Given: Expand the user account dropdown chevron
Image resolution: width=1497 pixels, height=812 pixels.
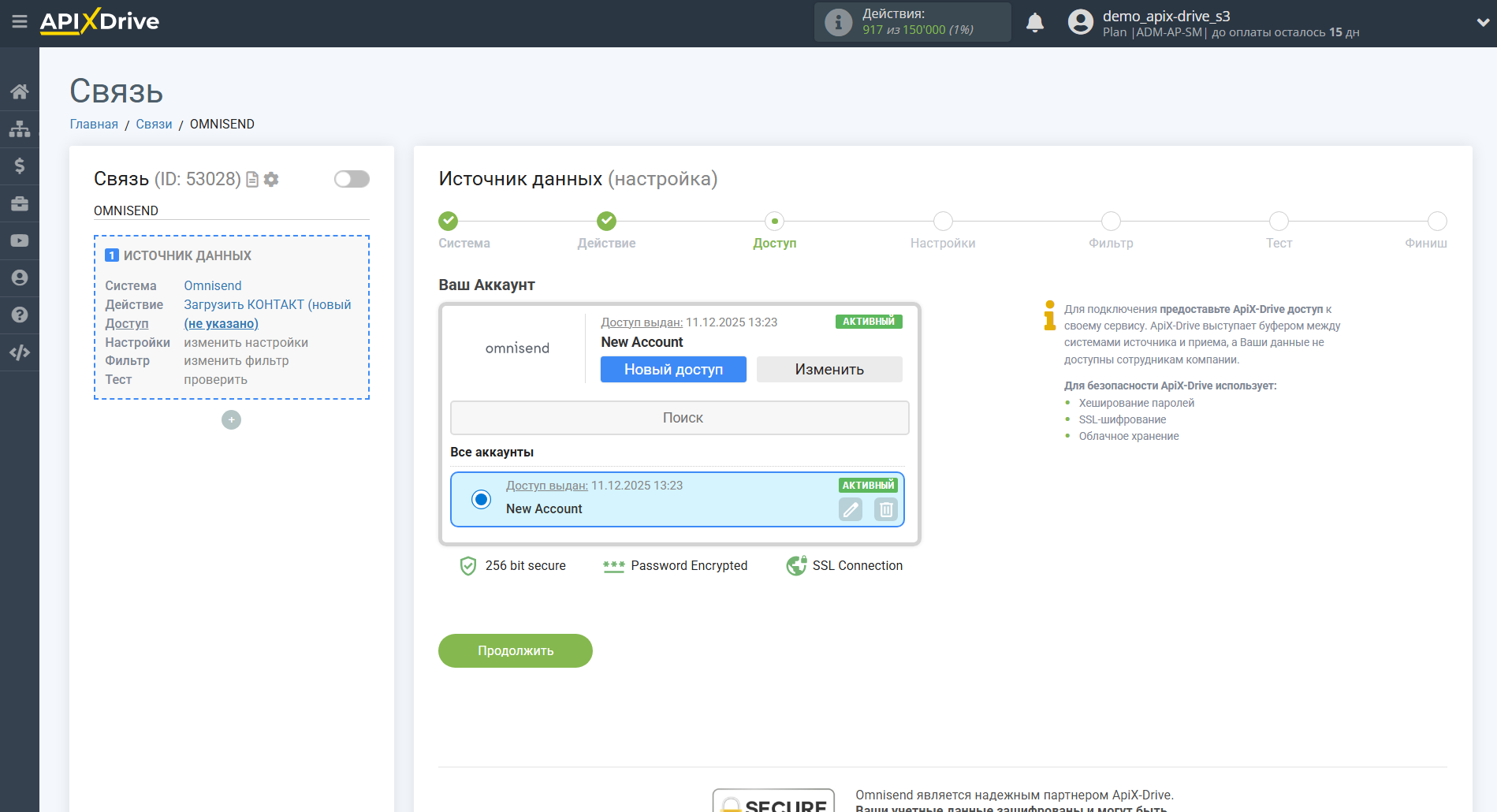Looking at the screenshot, I should point(1482,23).
